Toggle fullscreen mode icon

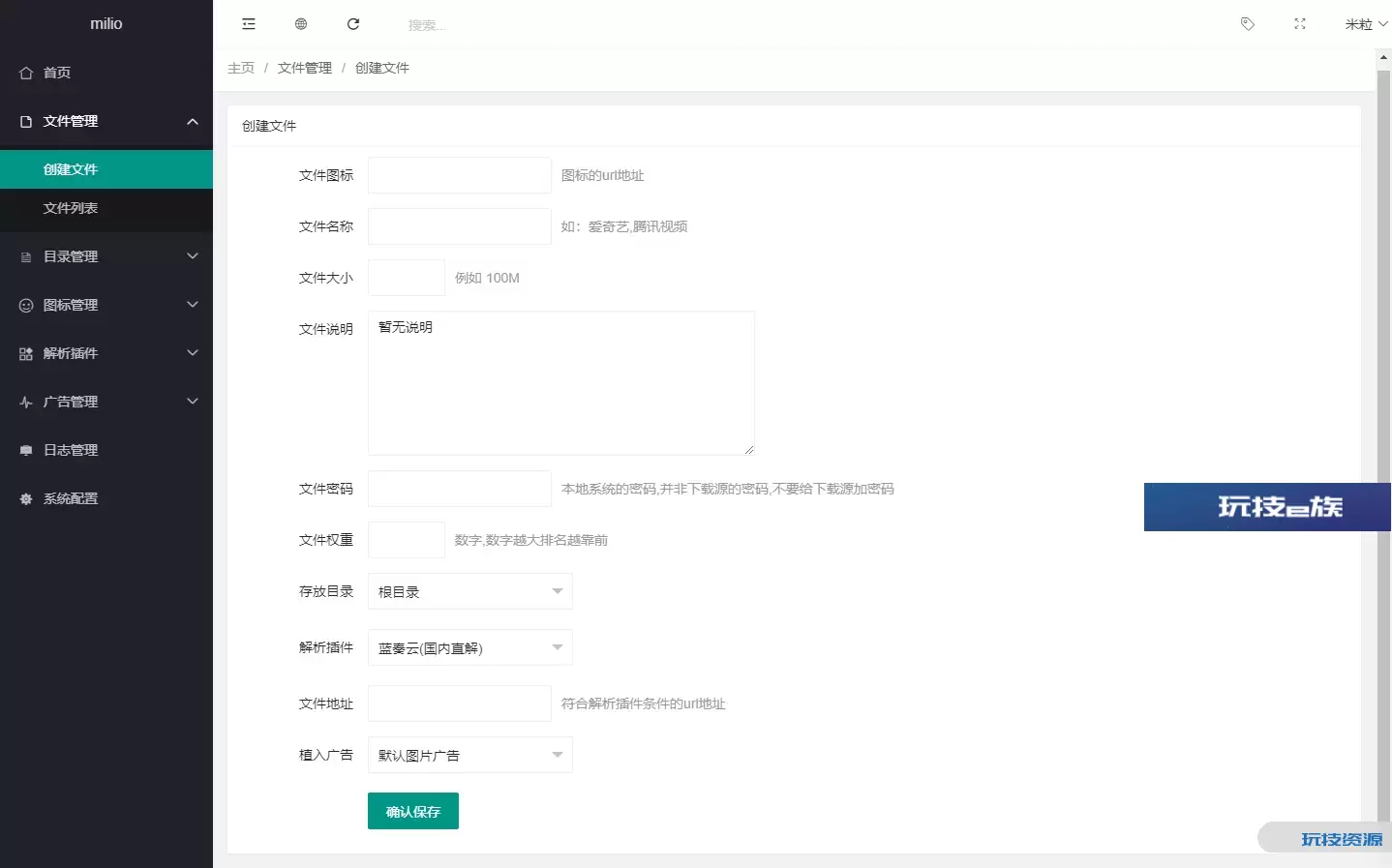coord(1300,24)
